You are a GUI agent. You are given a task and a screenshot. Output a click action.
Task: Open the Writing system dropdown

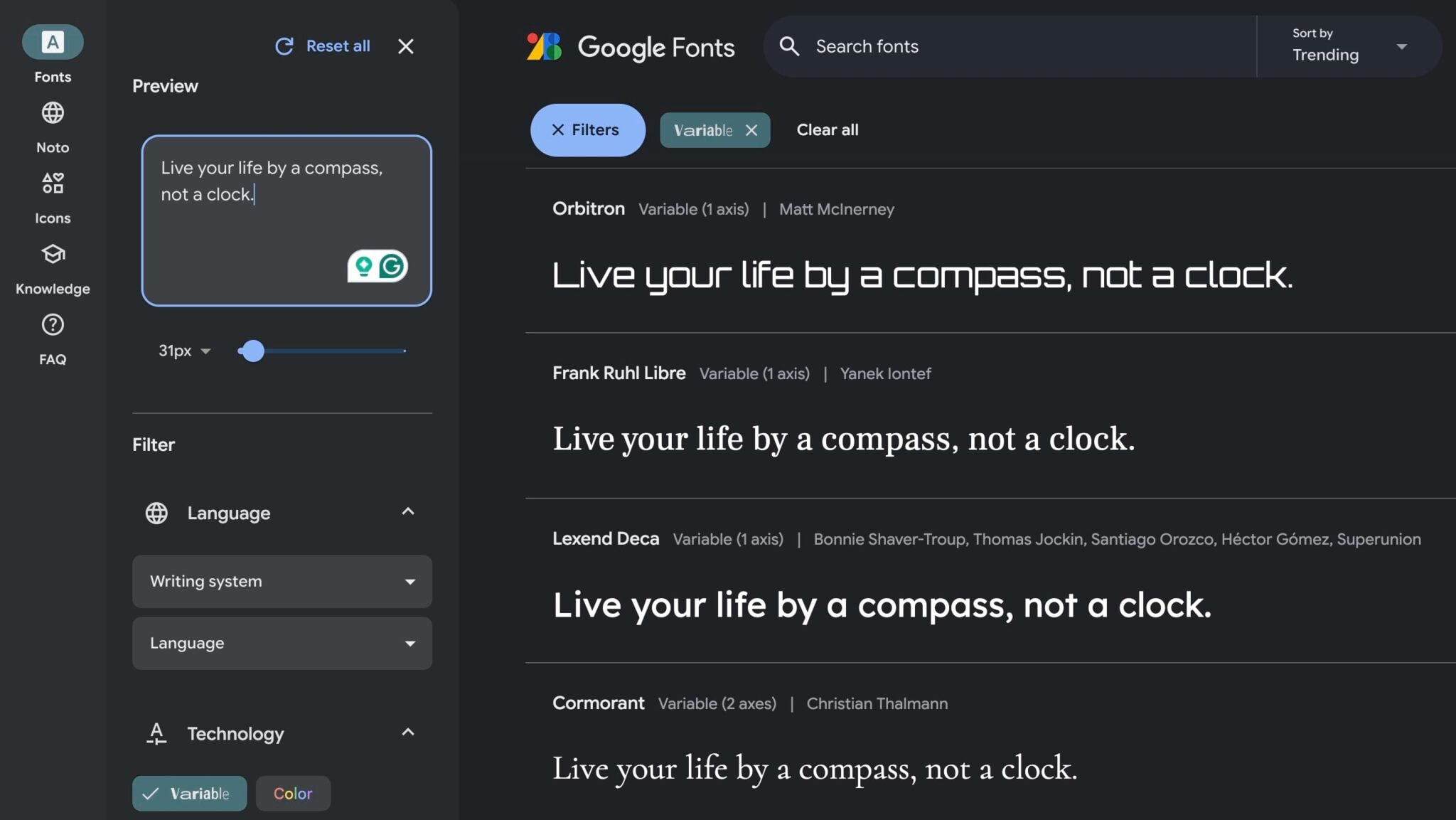click(x=282, y=581)
